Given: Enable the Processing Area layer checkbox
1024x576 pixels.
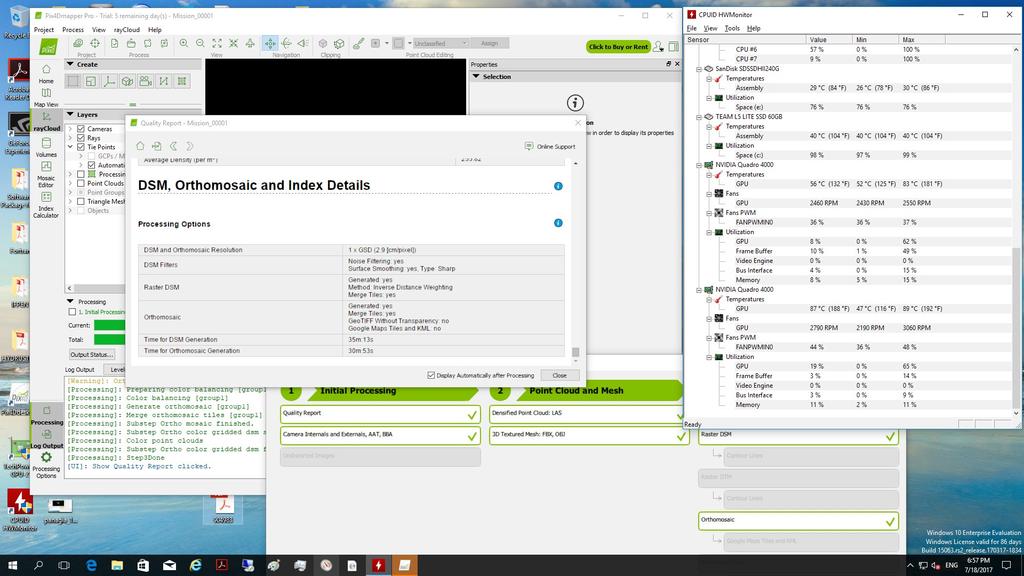Looking at the screenshot, I should click(81, 174).
